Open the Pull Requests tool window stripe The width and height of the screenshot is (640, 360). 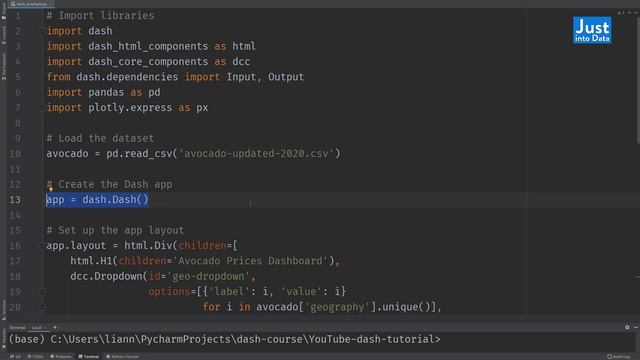point(4,66)
